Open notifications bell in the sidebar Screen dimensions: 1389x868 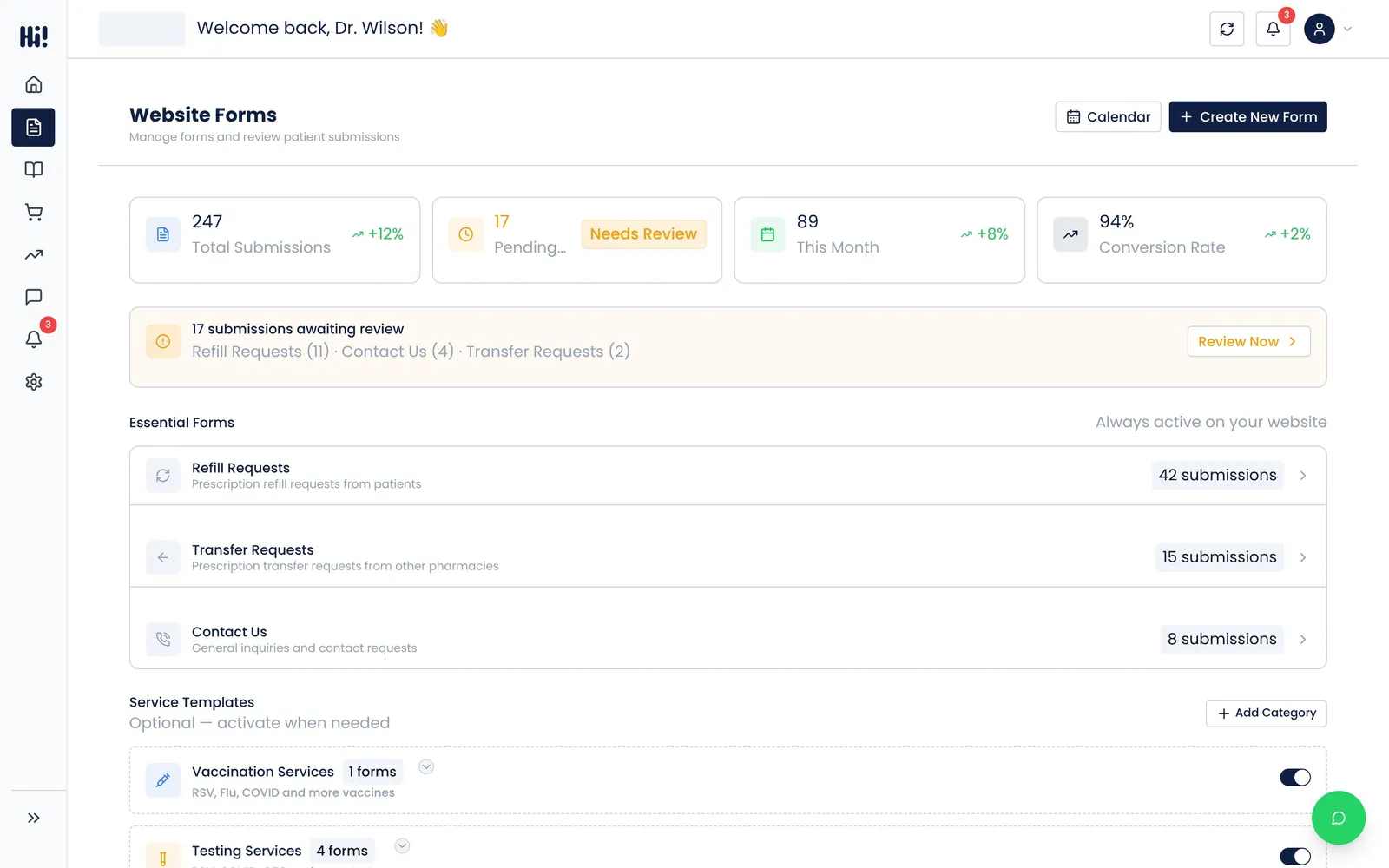click(34, 339)
